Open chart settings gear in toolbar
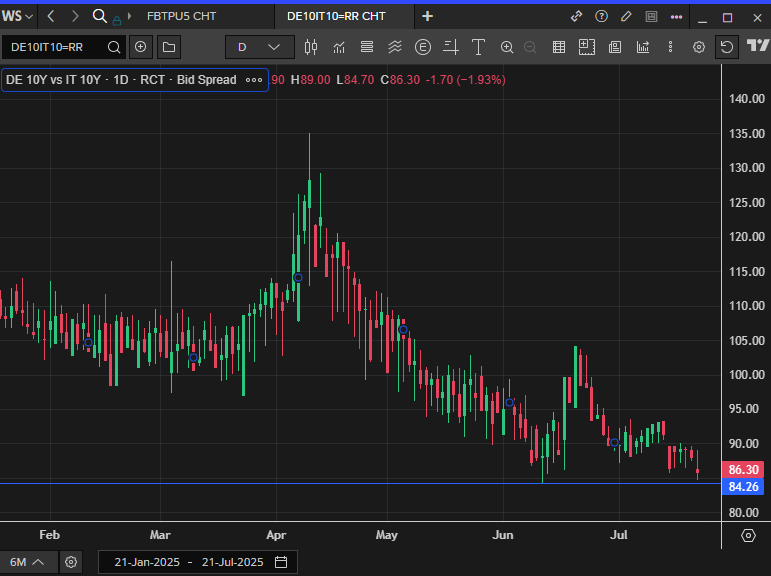Image resolution: width=771 pixels, height=576 pixels. (699, 47)
